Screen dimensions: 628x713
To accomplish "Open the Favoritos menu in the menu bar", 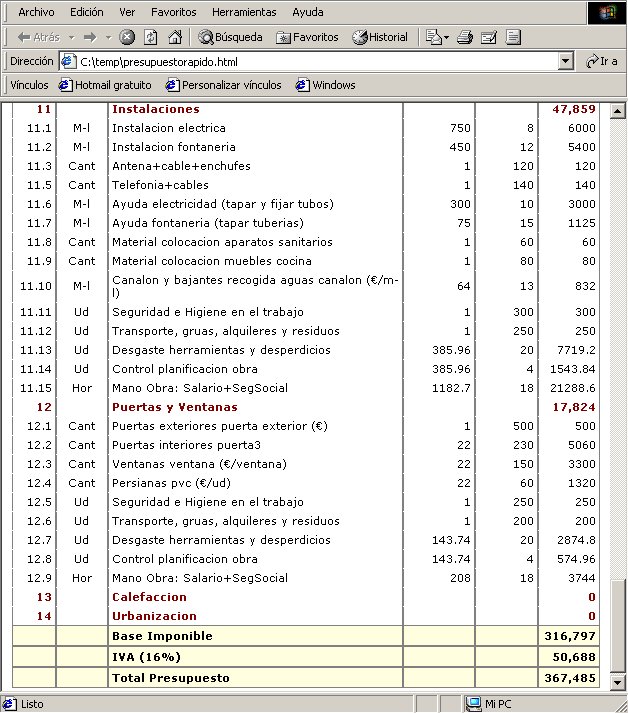I will (x=174, y=12).
